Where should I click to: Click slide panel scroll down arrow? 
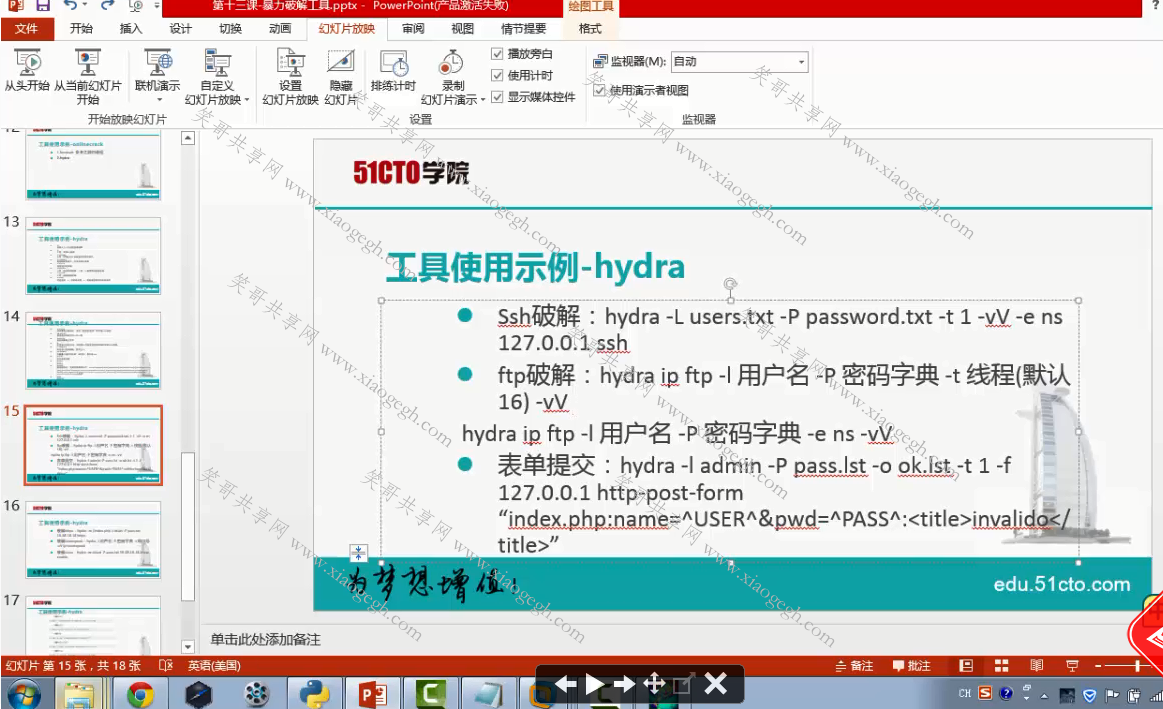coord(188,647)
